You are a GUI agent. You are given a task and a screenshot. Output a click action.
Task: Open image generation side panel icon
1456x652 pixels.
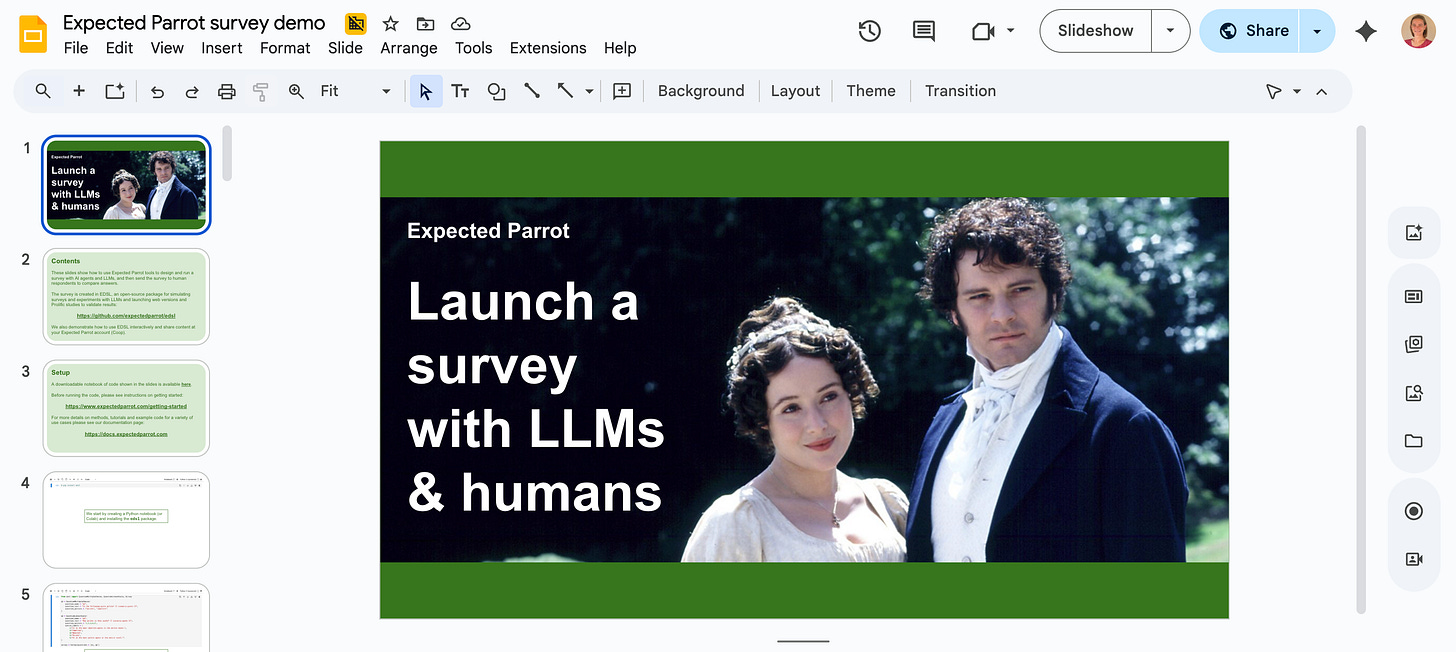point(1414,233)
